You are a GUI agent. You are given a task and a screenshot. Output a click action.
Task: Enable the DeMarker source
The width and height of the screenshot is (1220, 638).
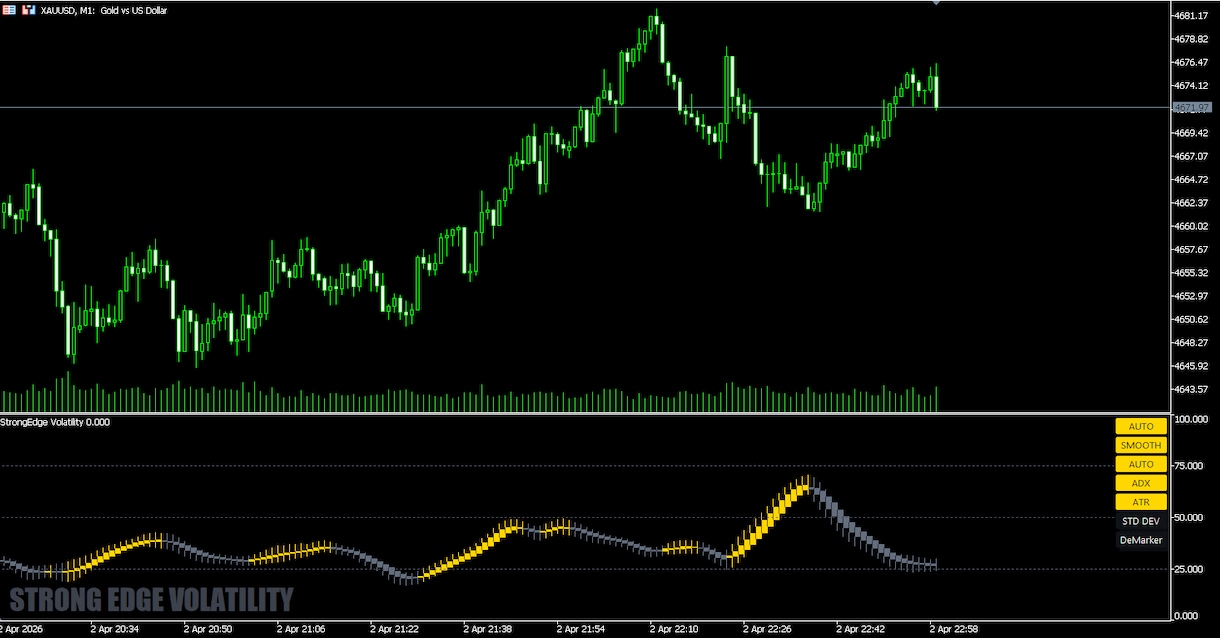[x=1141, y=540]
